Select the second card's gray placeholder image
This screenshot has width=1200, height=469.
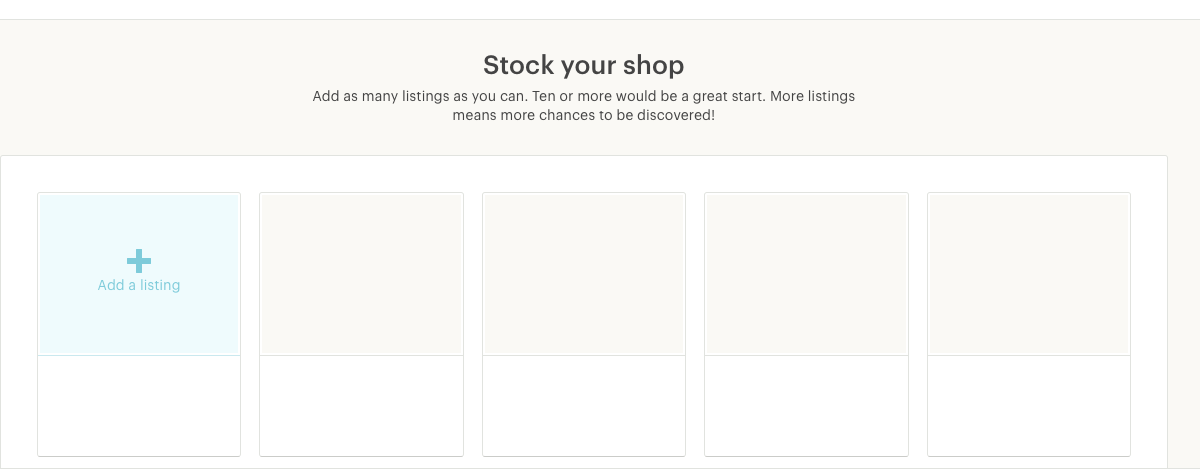tap(361, 274)
